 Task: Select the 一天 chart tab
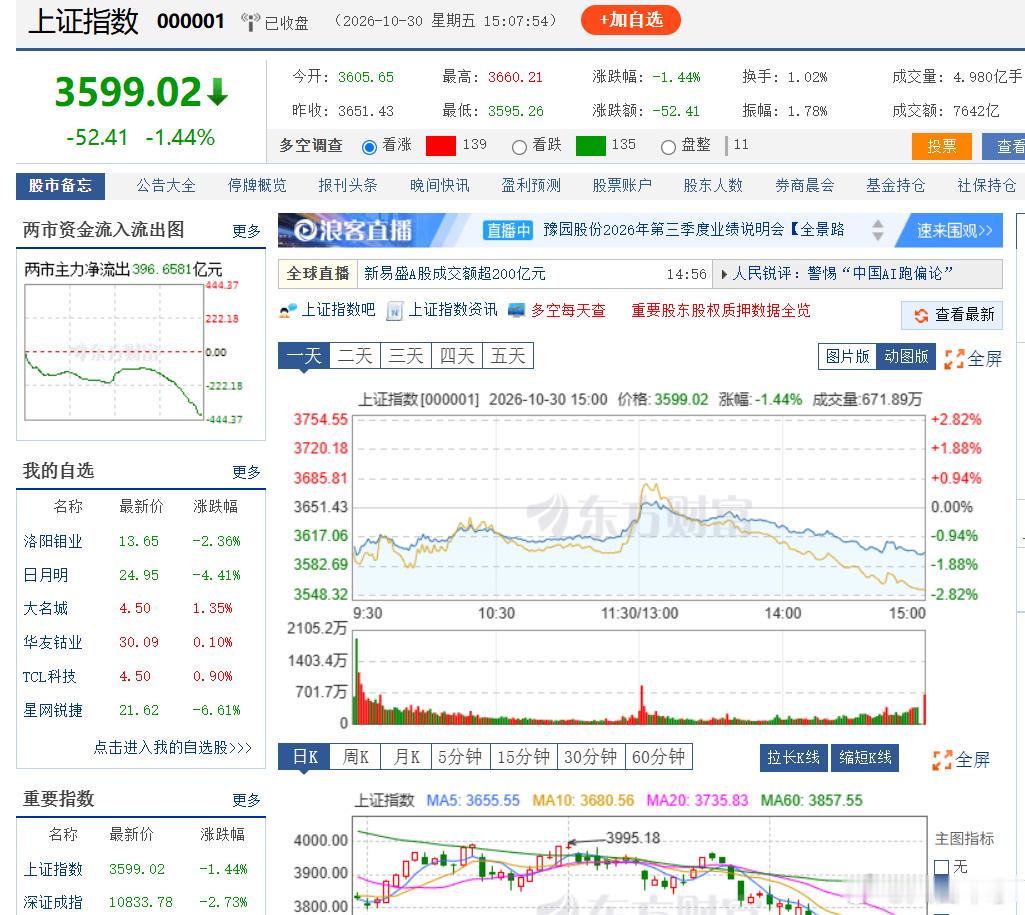pos(304,356)
